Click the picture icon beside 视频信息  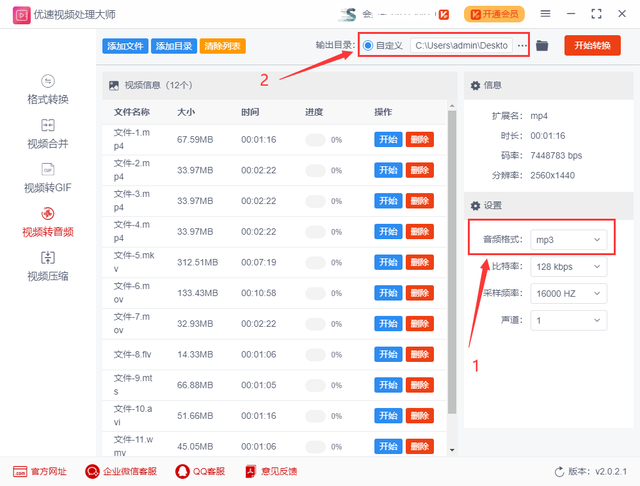[x=113, y=85]
